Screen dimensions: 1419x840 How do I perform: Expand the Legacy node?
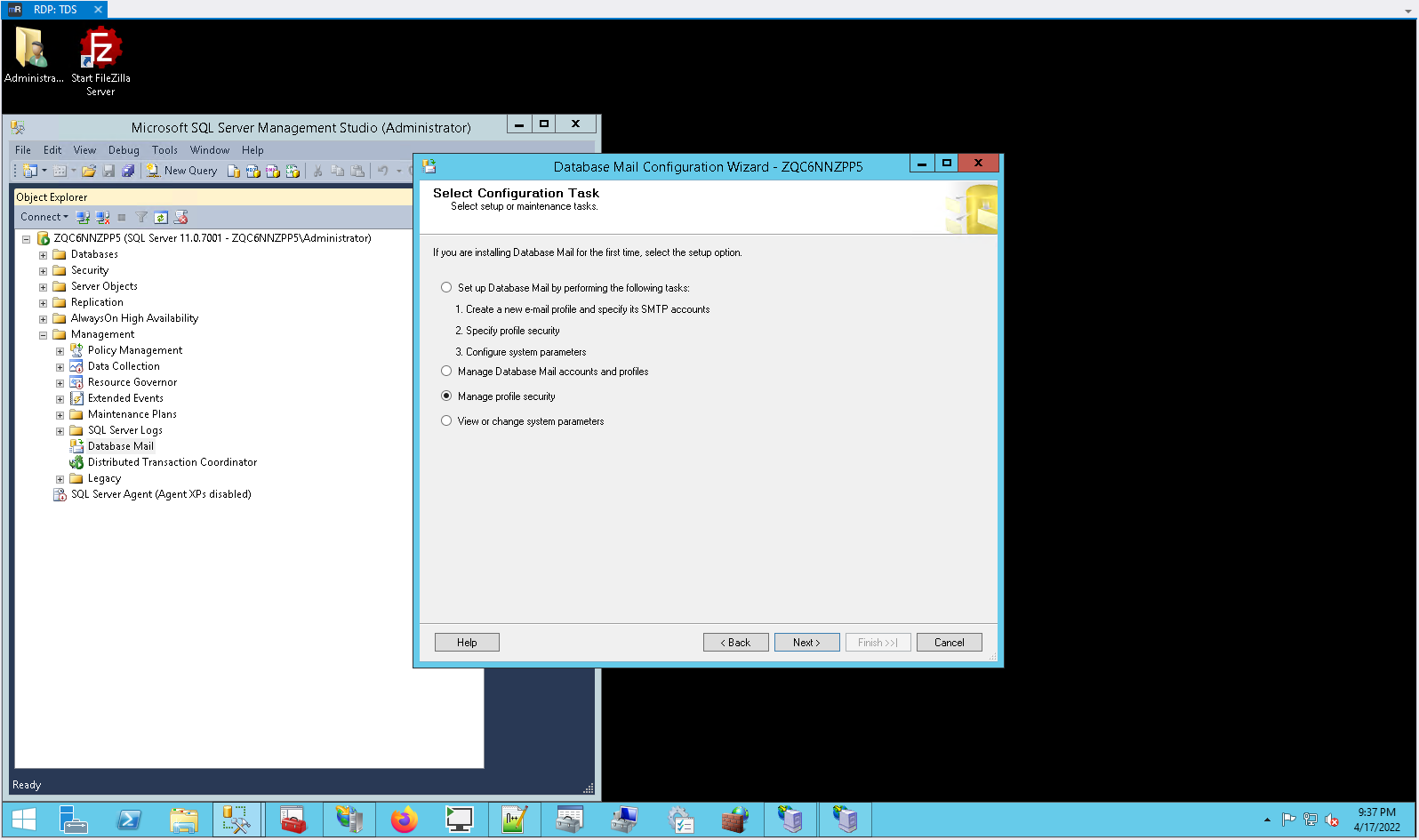coord(60,479)
